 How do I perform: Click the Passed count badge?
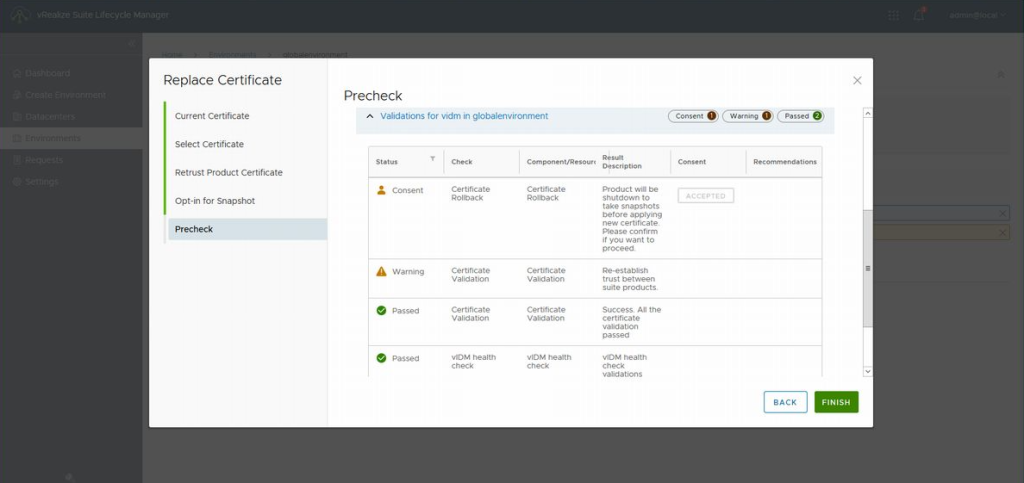[x=801, y=116]
